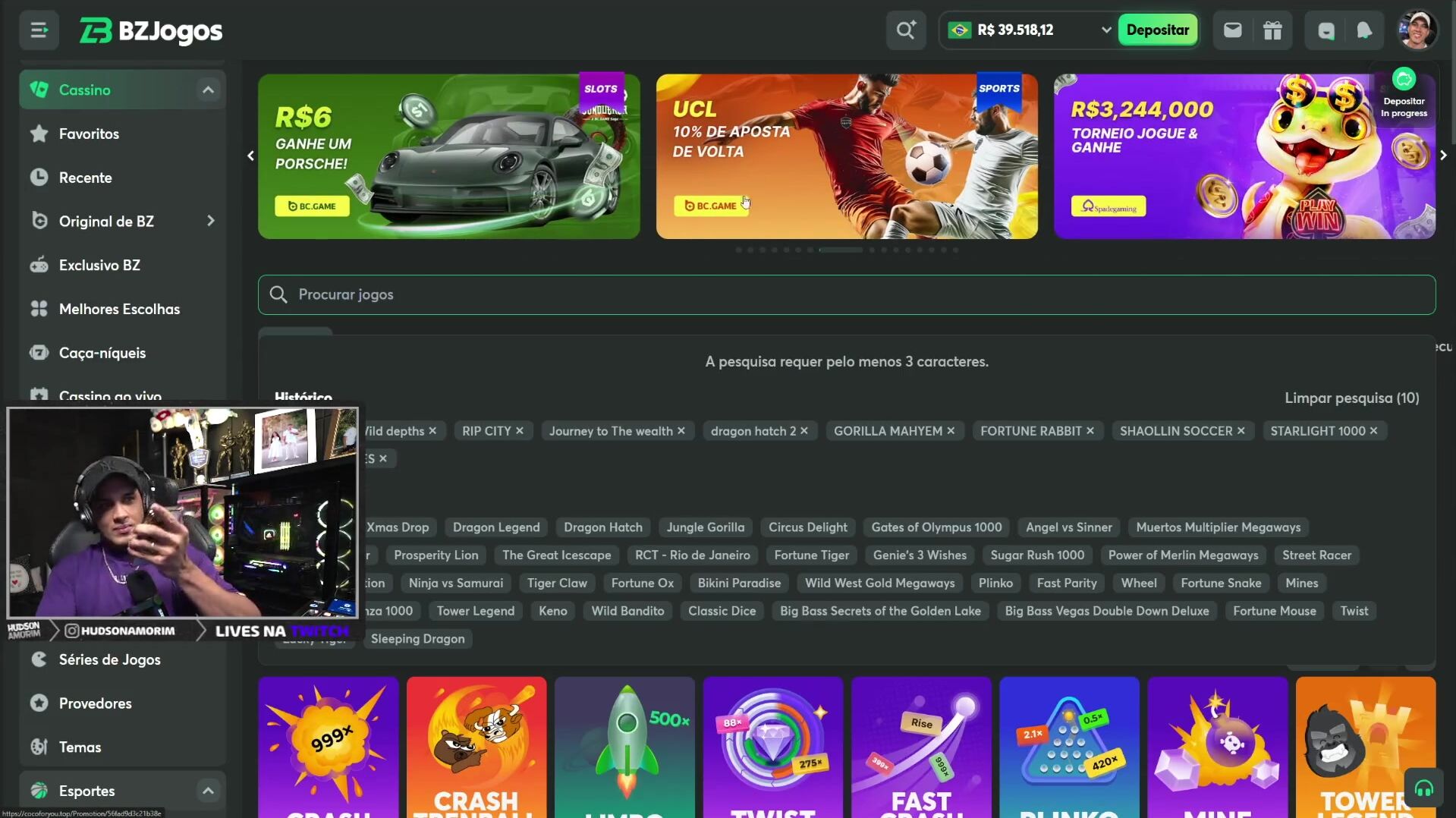Select Big Bass Secrets of the Golden Lake
1456x818 pixels.
pos(880,612)
